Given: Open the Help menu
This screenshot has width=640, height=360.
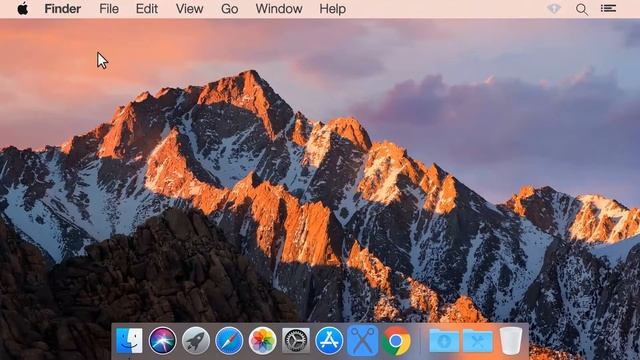Looking at the screenshot, I should tap(332, 9).
